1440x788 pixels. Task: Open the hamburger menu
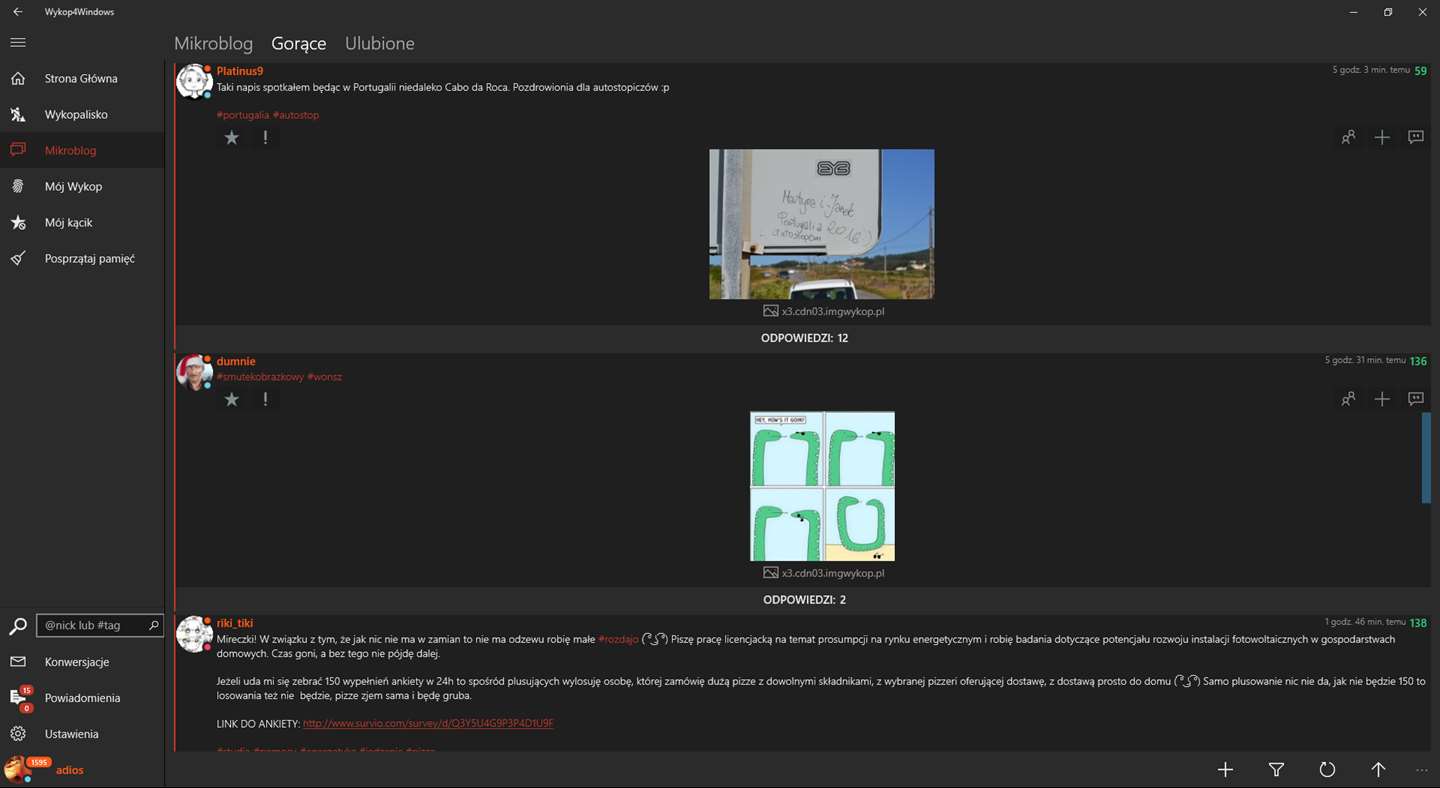pos(18,43)
